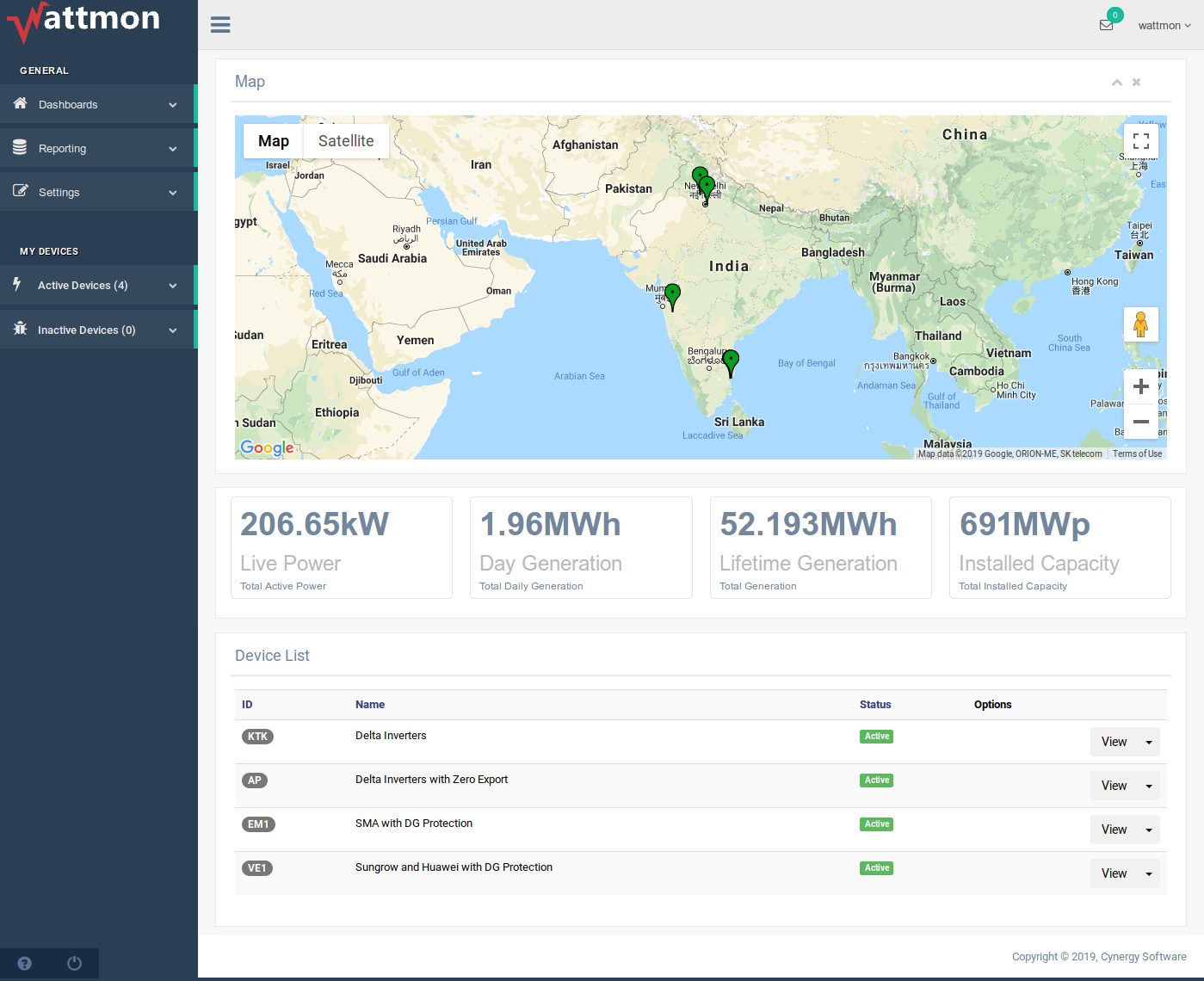Click View for Delta Inverters
This screenshot has width=1204, height=981.
pyautogui.click(x=1114, y=742)
